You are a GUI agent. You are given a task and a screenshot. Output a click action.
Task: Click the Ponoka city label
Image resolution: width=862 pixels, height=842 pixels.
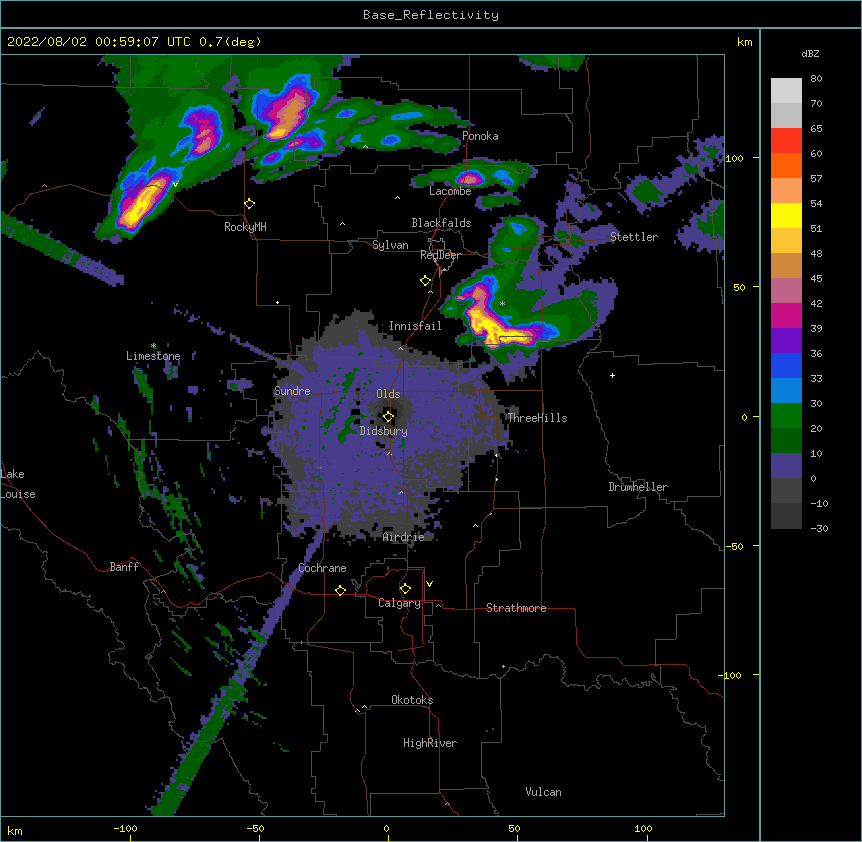coord(480,136)
